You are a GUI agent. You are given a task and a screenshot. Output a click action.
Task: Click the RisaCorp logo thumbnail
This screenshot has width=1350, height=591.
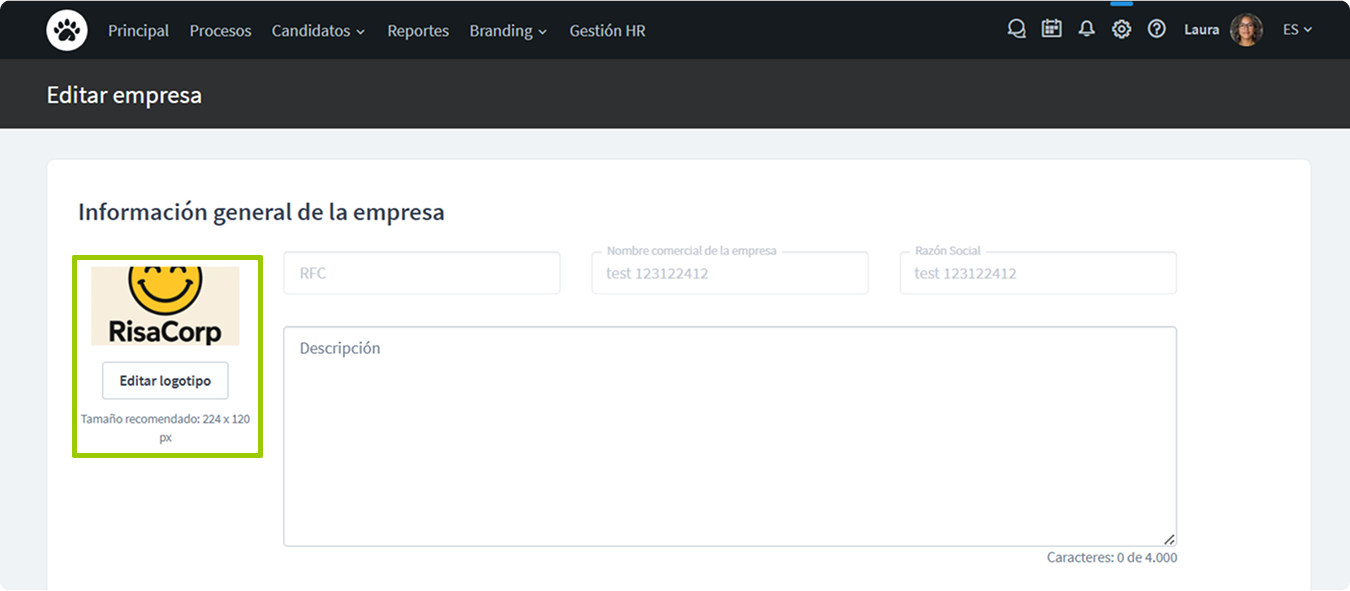tap(165, 306)
